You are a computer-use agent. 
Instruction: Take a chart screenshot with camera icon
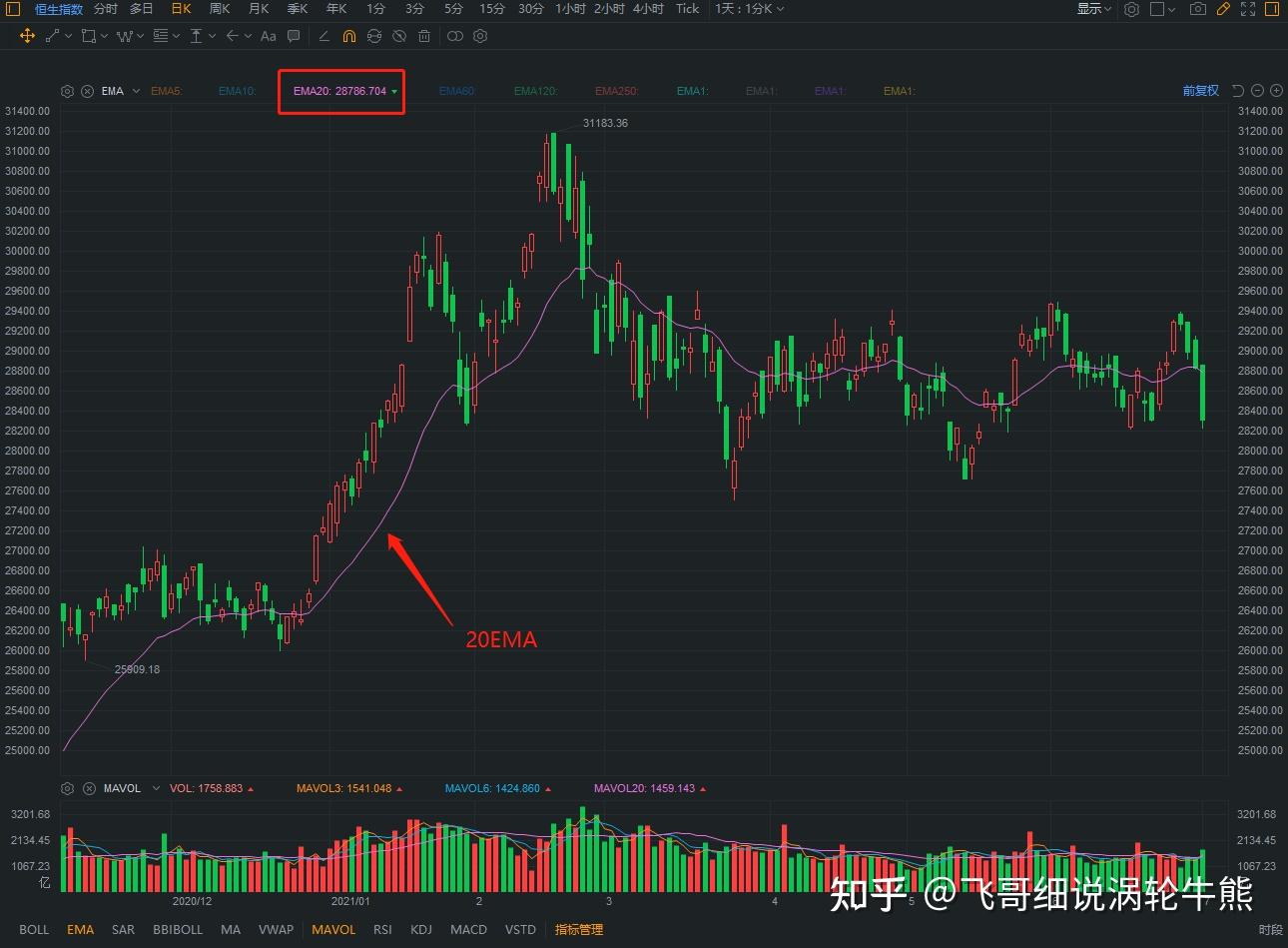1198,9
